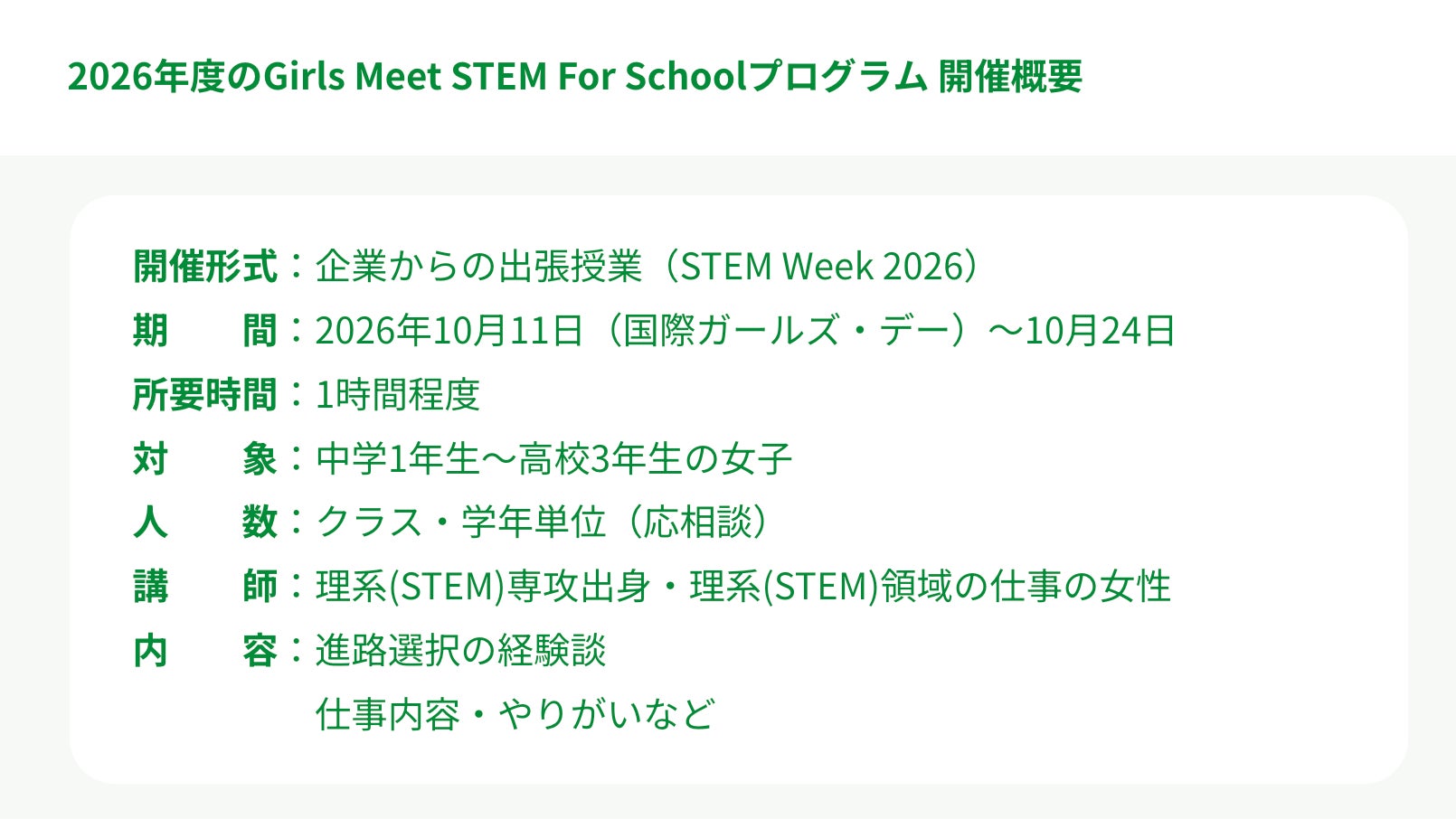Click the start date "2026年10月11日"

(x=449, y=331)
